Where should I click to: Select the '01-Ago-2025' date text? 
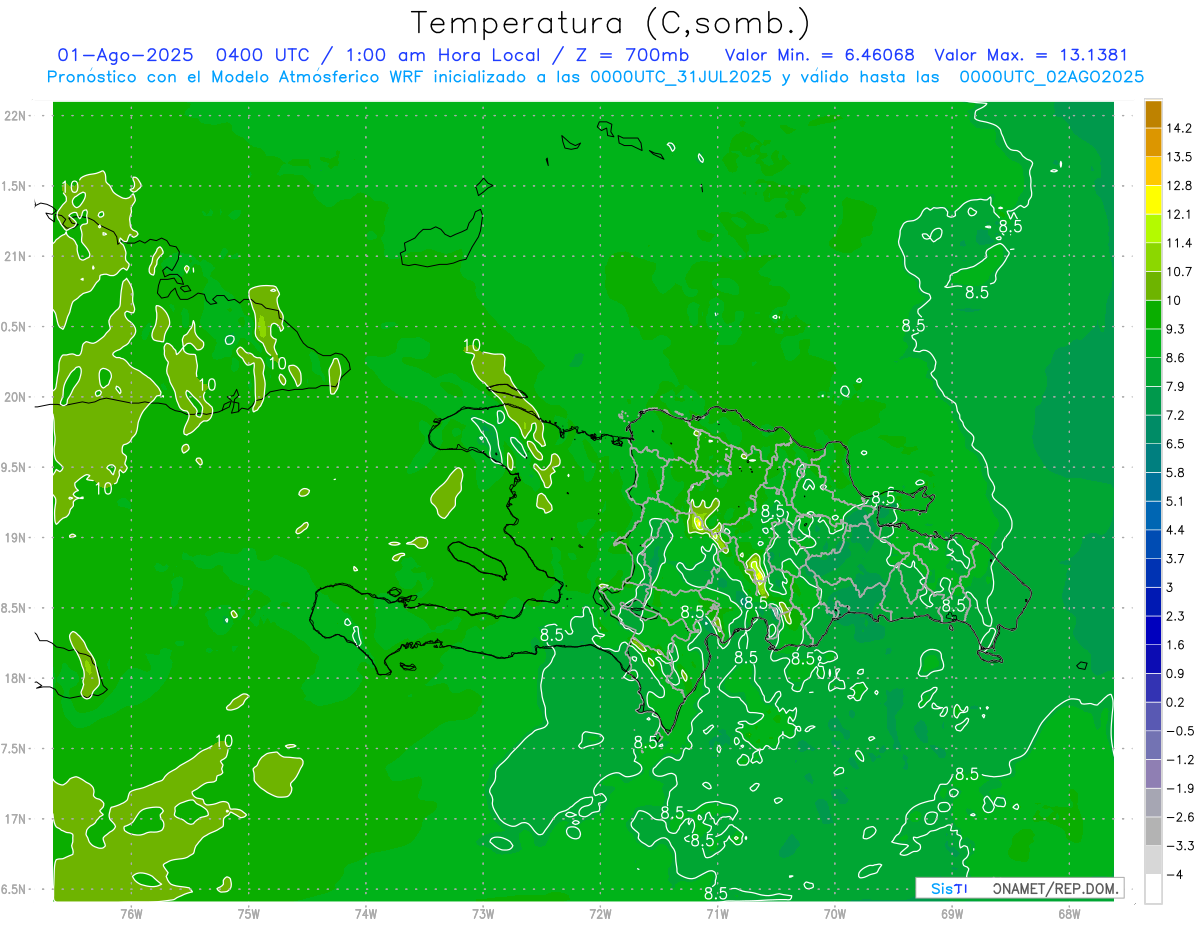point(125,55)
